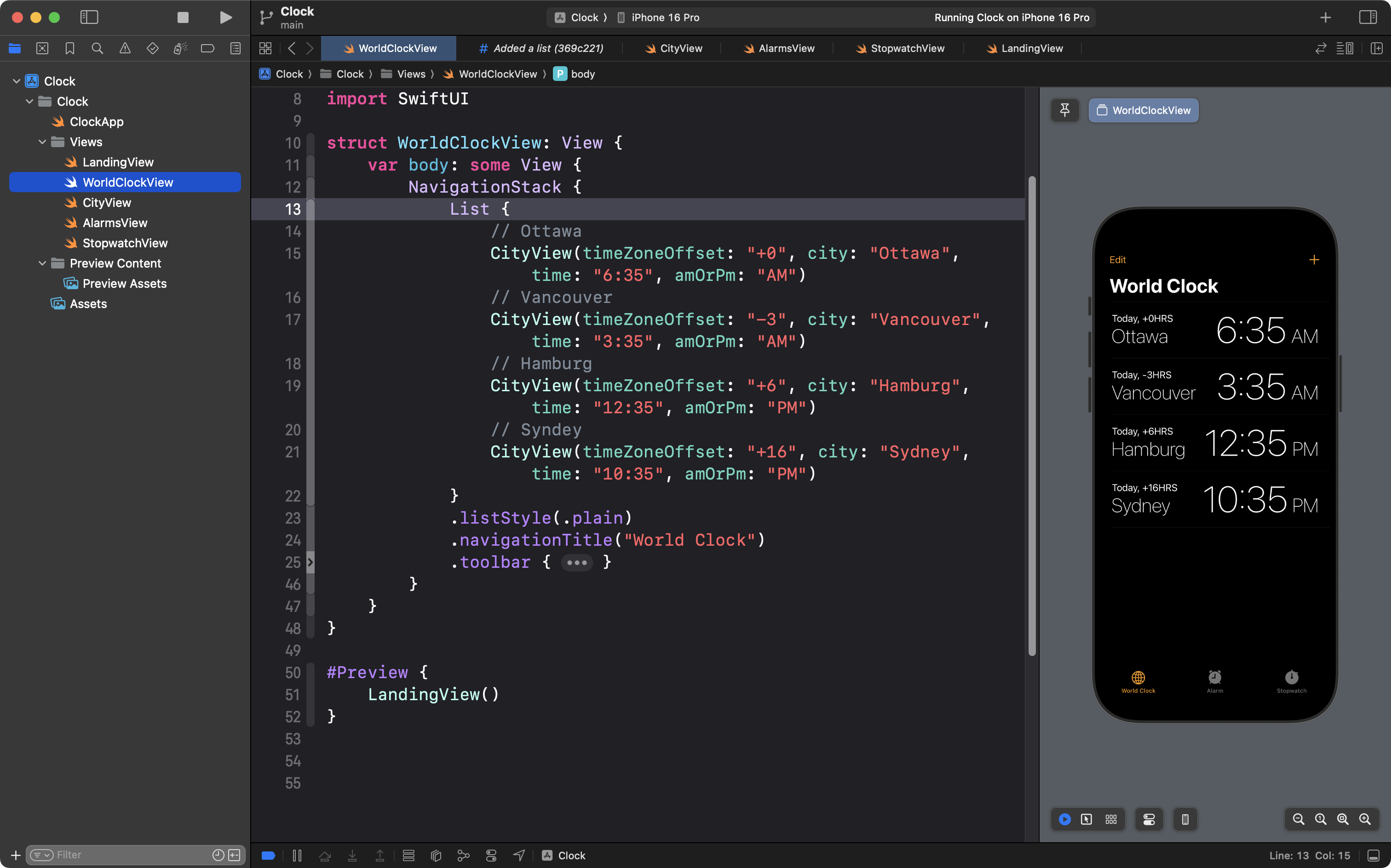
Task: Select the WorldClockView preview button
Action: click(1143, 110)
